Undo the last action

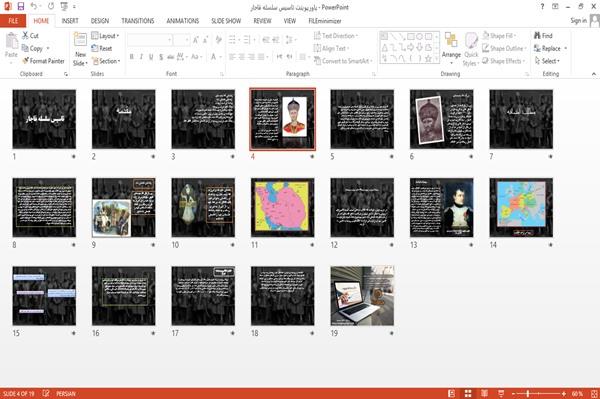pyautogui.click(x=34, y=7)
